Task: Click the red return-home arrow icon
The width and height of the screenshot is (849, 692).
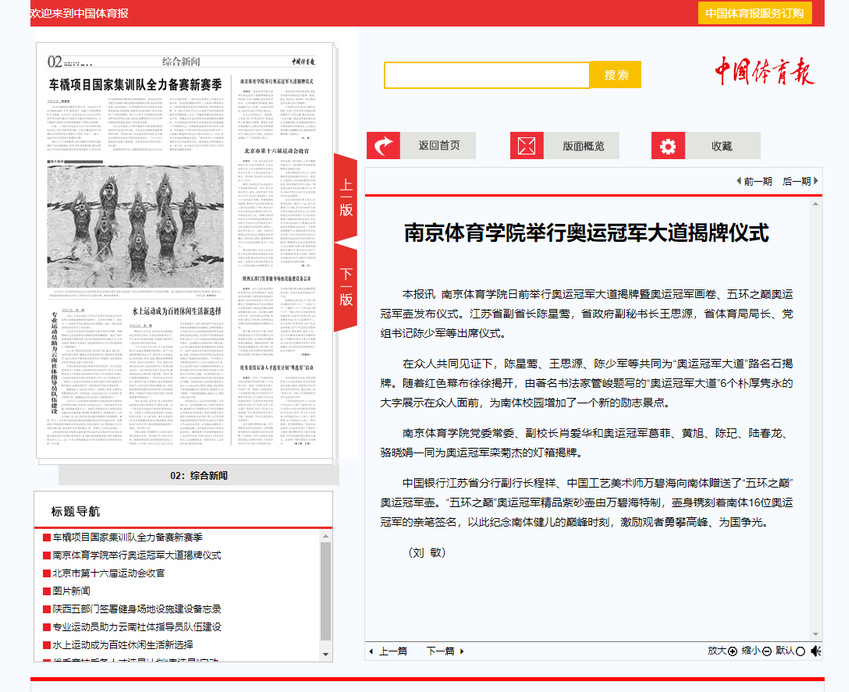Action: tap(383, 146)
